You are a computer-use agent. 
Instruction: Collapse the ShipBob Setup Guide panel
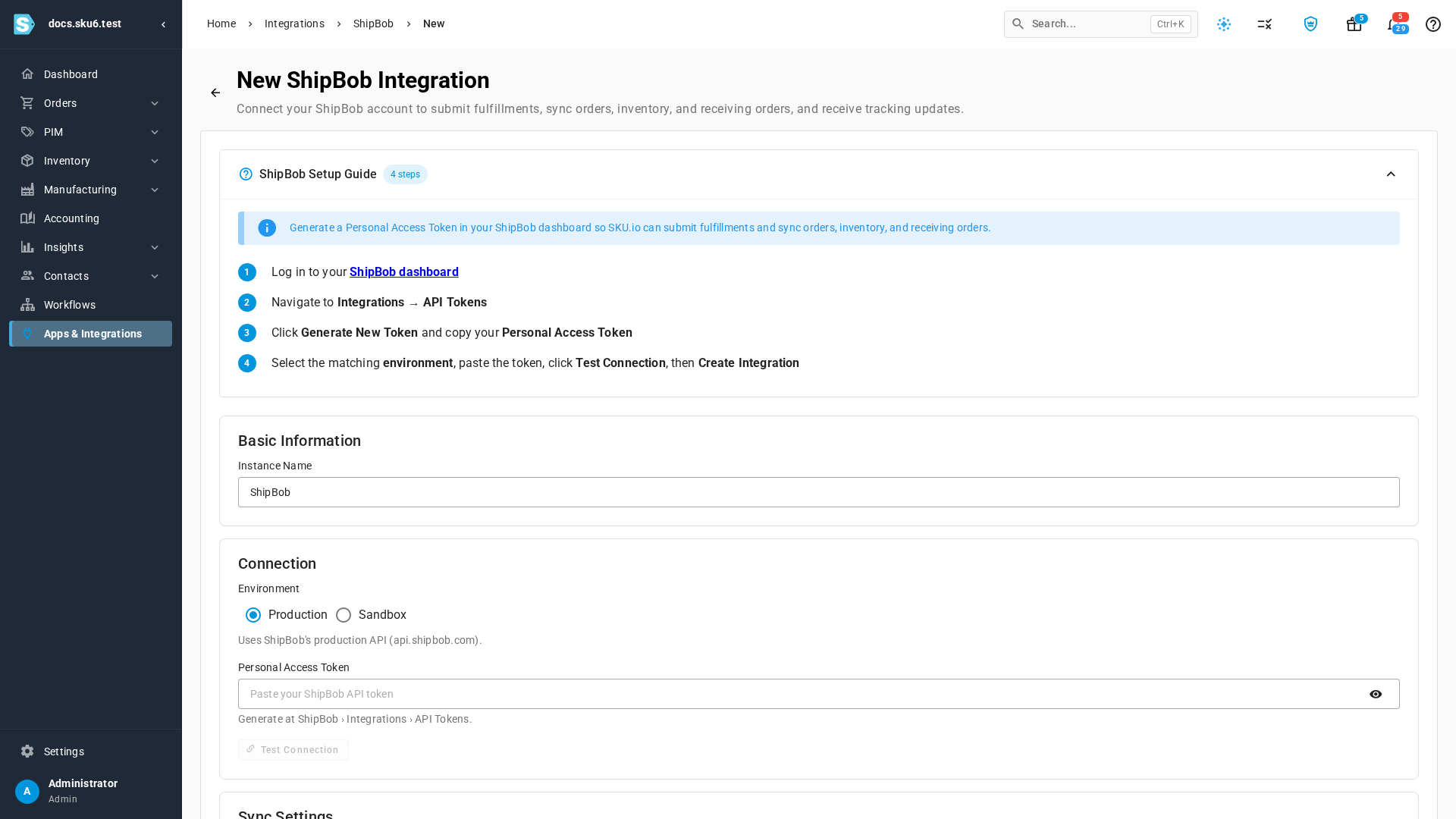point(1391,174)
